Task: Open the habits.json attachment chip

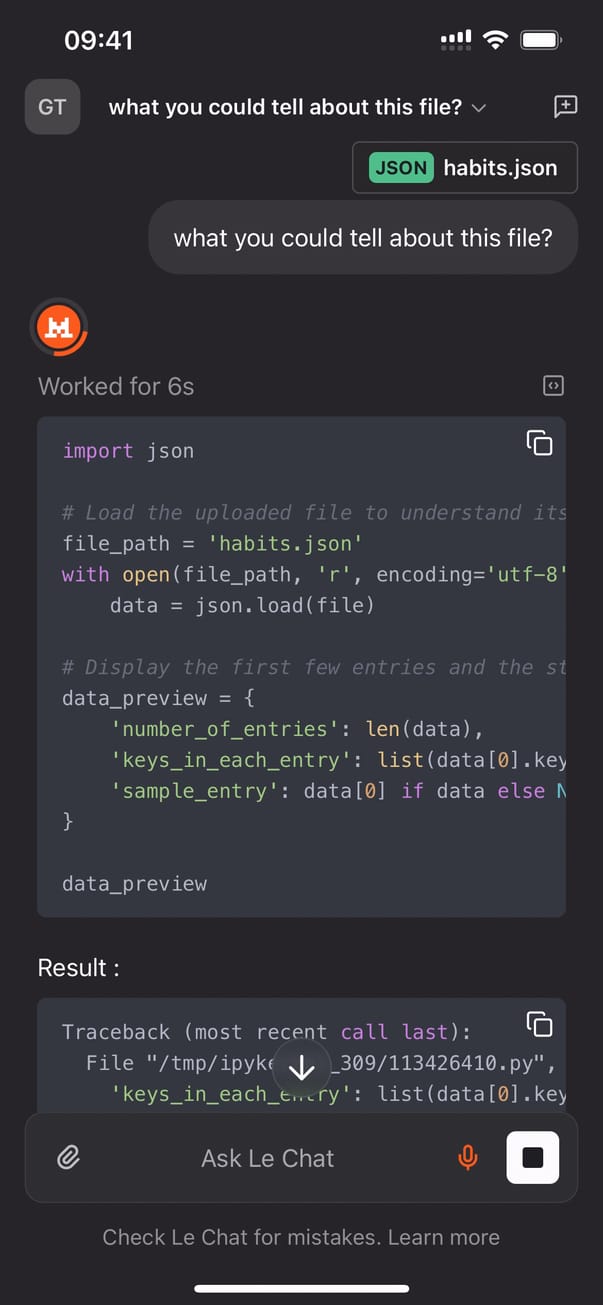Action: pos(465,168)
